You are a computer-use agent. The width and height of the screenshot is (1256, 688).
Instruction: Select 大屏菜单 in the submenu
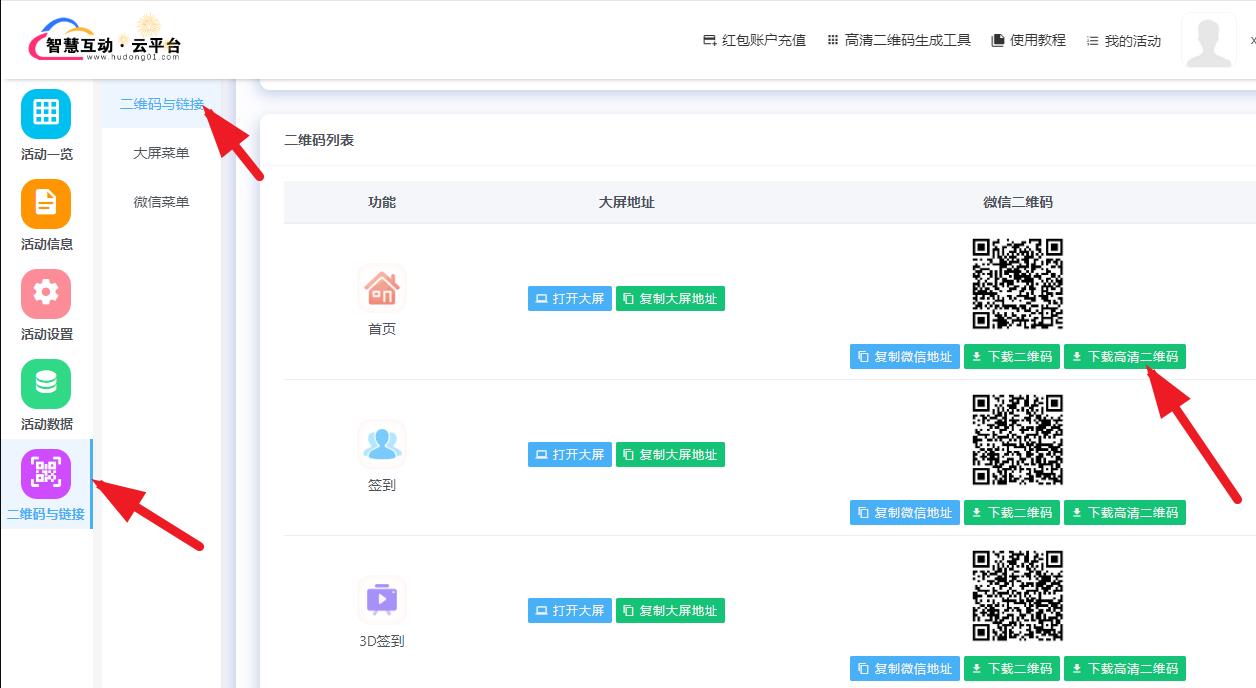(x=161, y=153)
